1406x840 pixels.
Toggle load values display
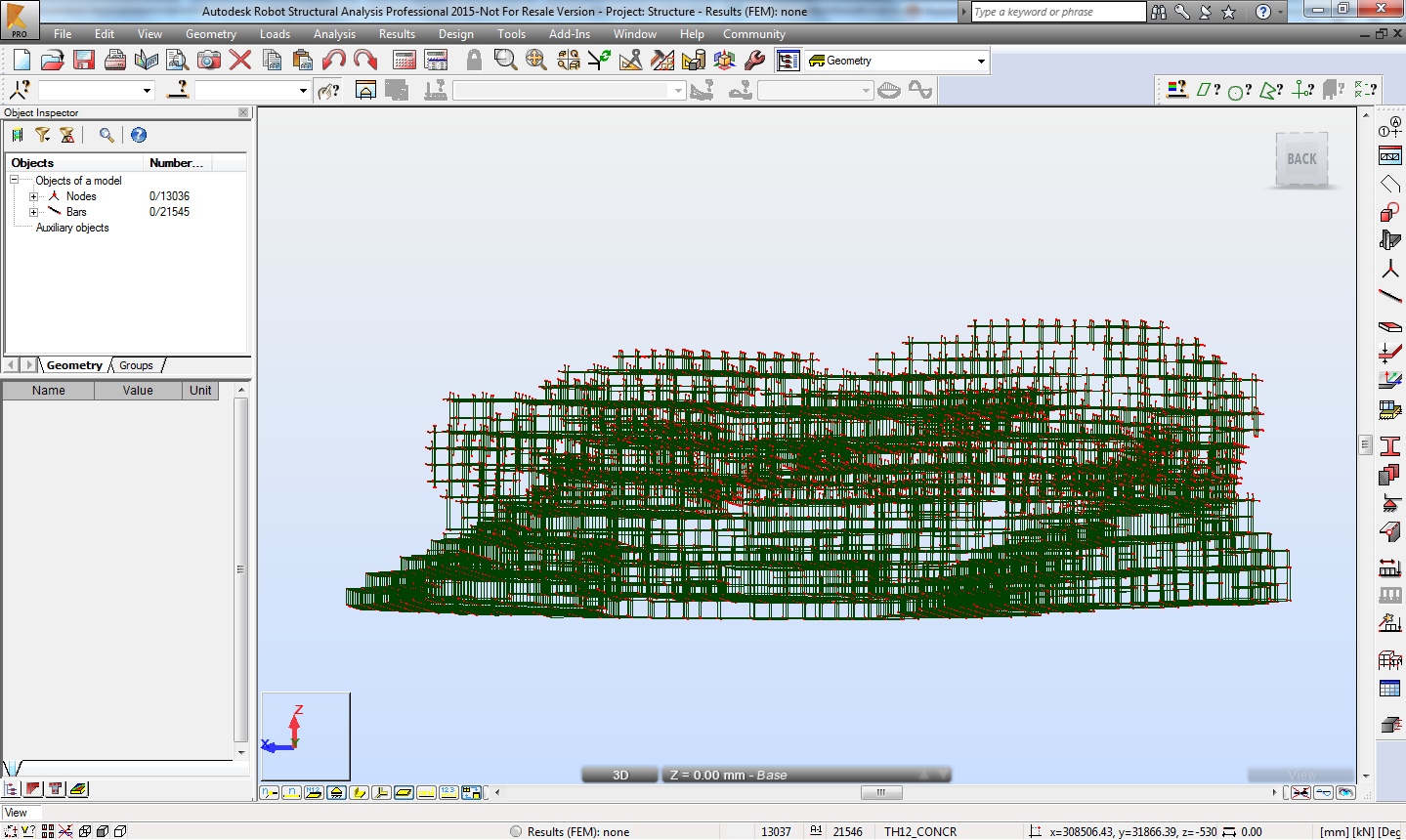[448, 792]
